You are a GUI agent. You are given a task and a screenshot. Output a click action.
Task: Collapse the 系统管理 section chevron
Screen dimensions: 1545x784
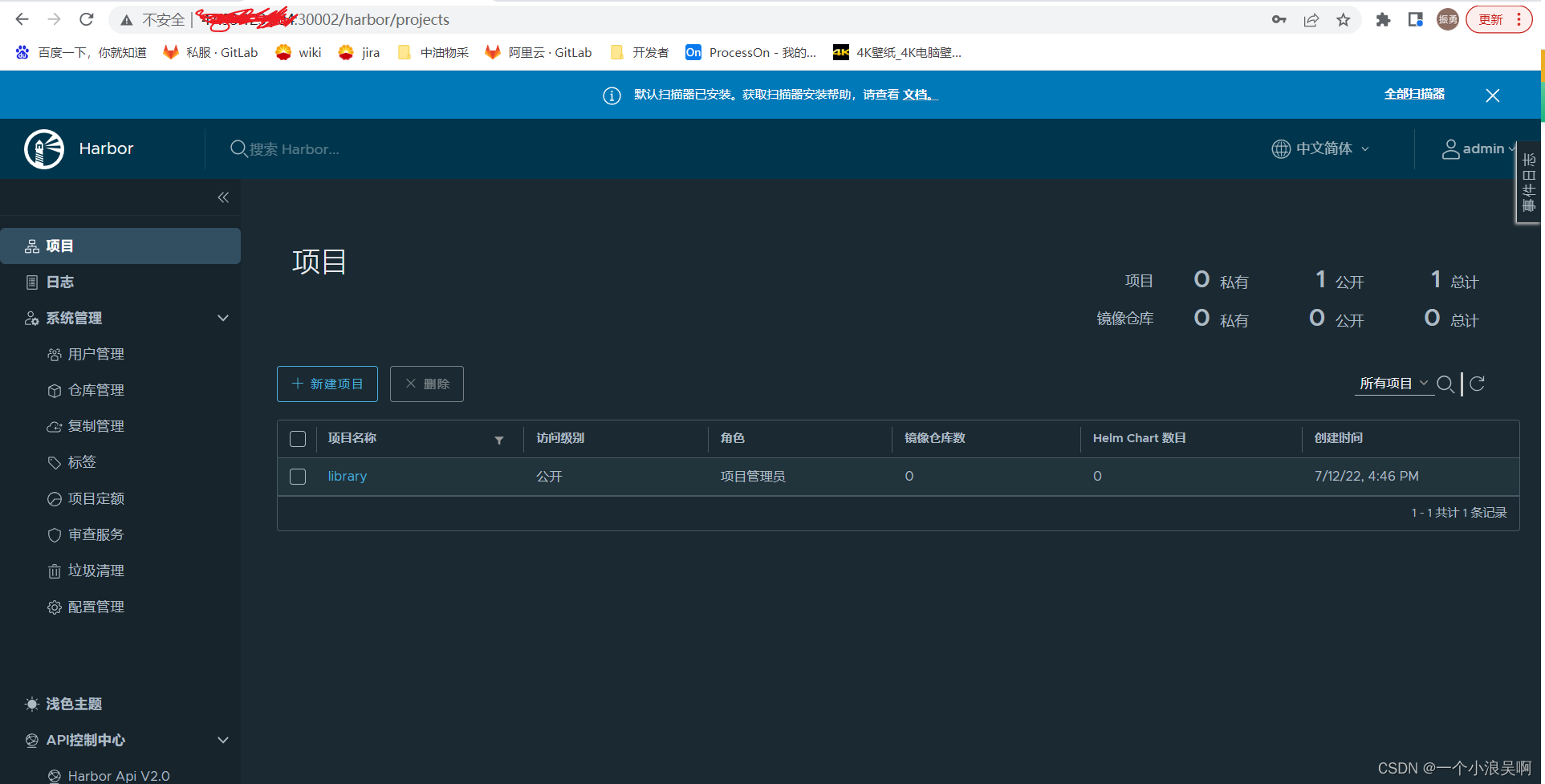[x=223, y=318]
